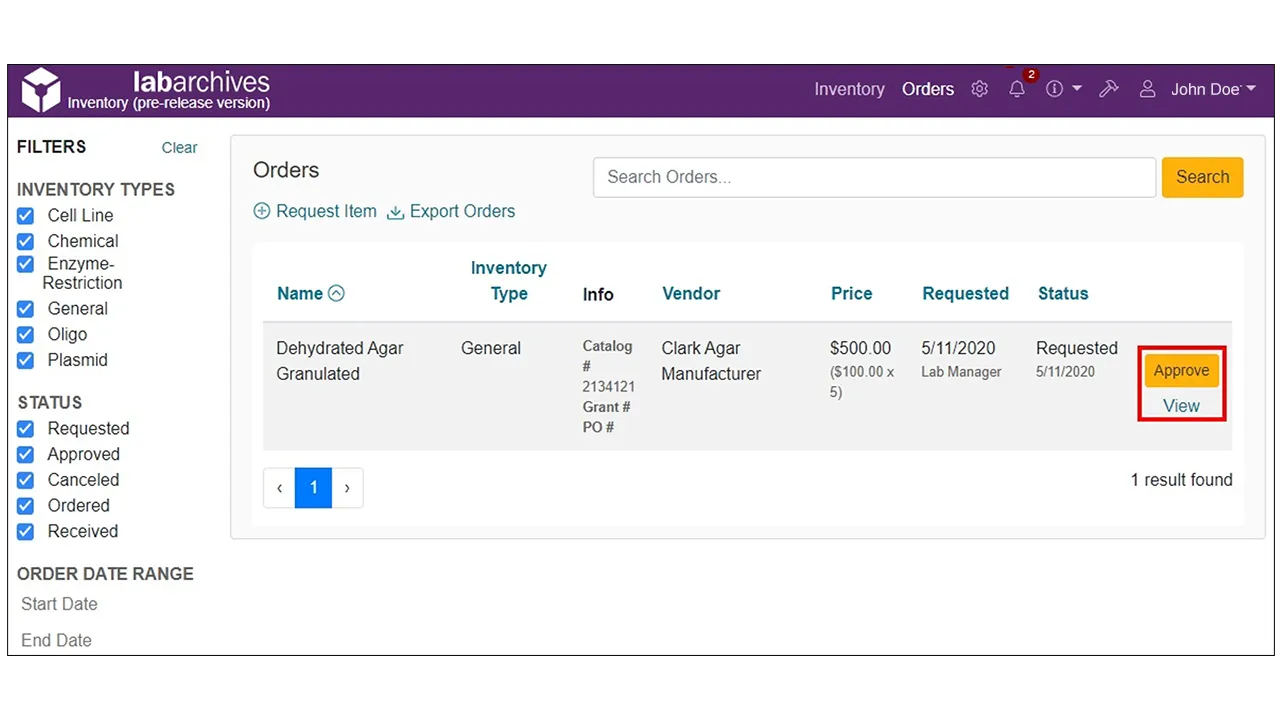This screenshot has height=720, width=1280.
Task: Approve the Dehydrated Agar order
Action: [1181, 370]
